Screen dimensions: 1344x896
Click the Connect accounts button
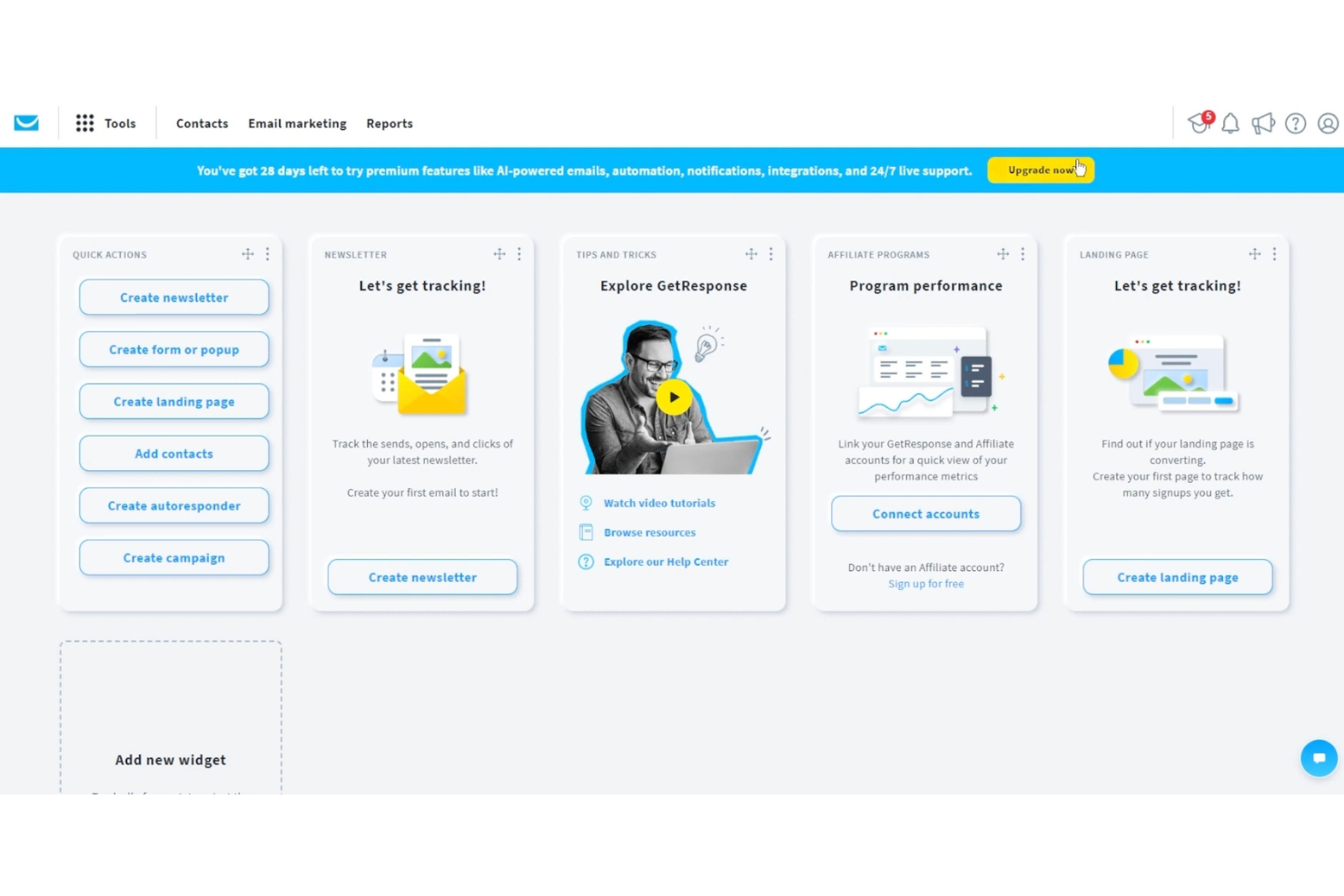click(x=926, y=514)
